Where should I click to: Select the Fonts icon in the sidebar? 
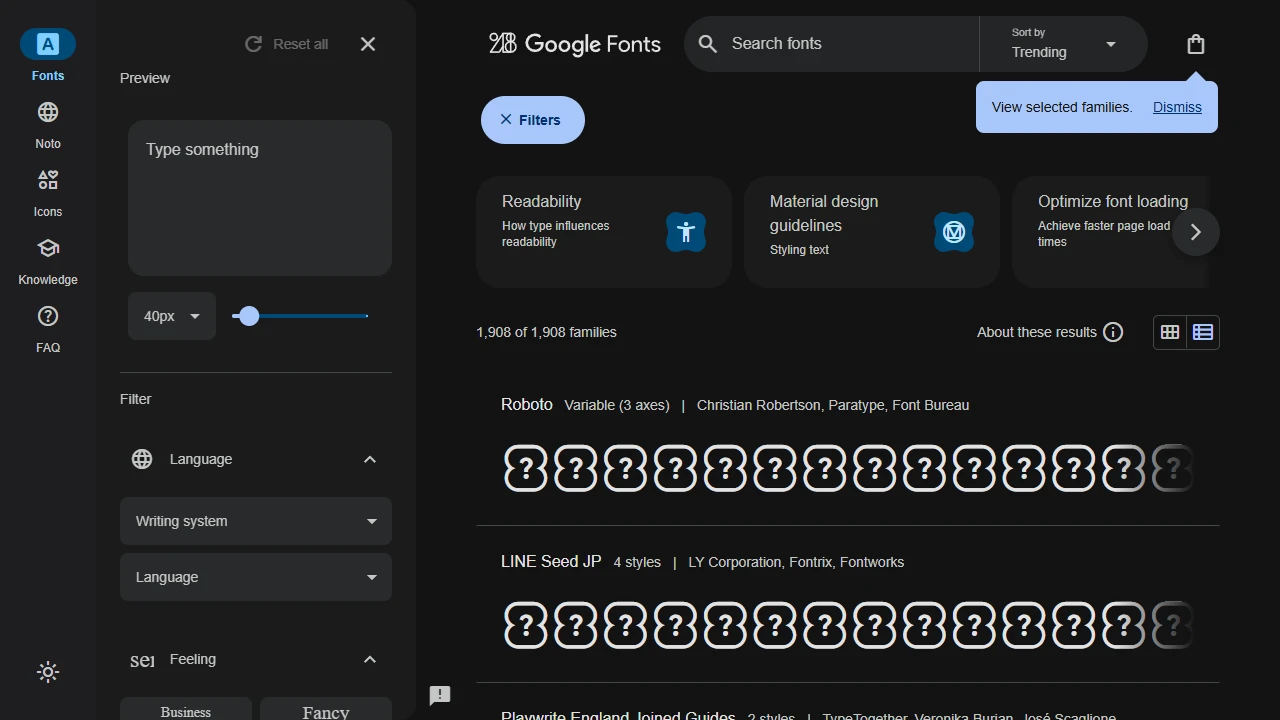point(47,44)
